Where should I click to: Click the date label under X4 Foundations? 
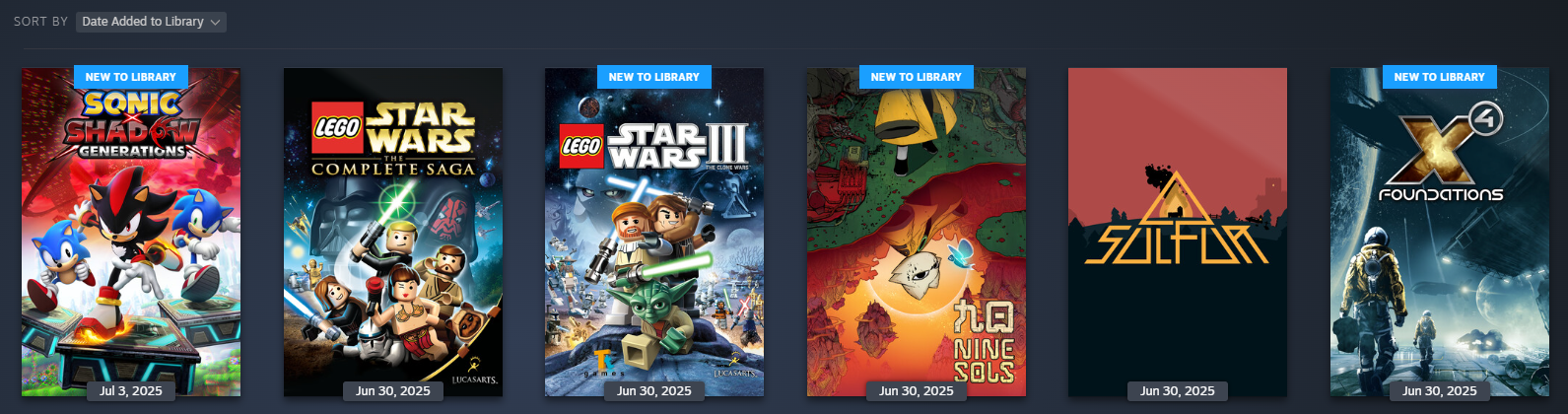tap(1440, 391)
